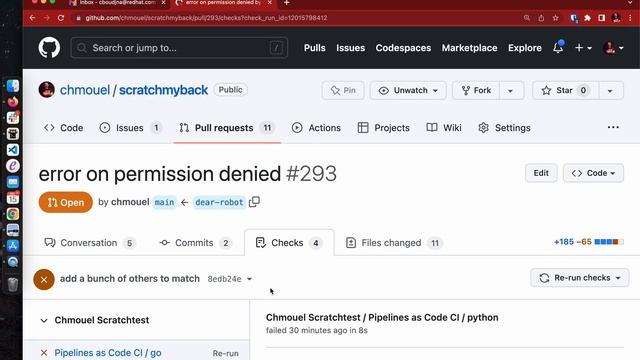Expand the Star lists dropdown arrow
Viewport: 640px width, 360px height.
click(x=610, y=90)
